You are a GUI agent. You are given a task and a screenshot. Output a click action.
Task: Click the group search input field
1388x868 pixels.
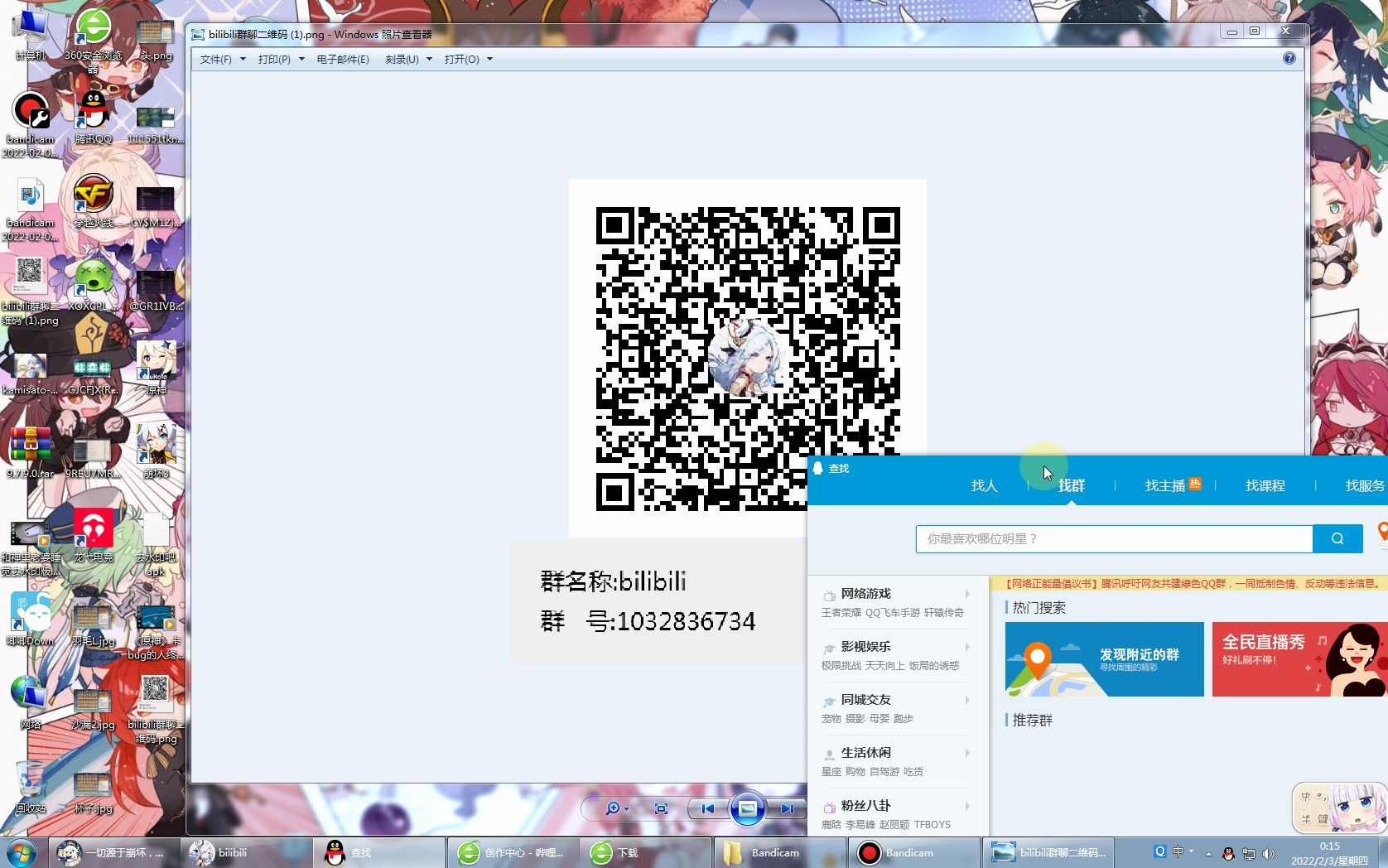1114,538
